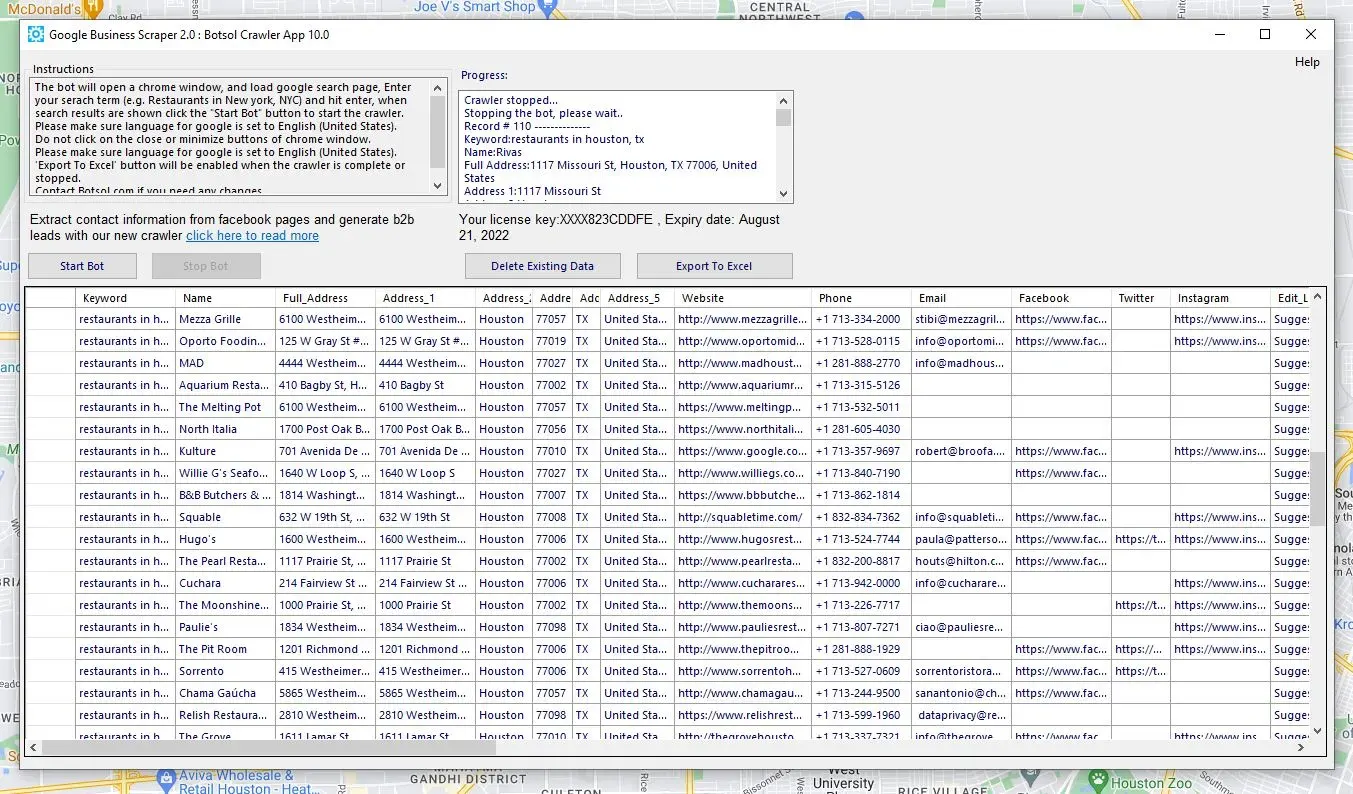Click the grid horizontal scroll left arrow
Image resolution: width=1353 pixels, height=794 pixels.
(34, 747)
